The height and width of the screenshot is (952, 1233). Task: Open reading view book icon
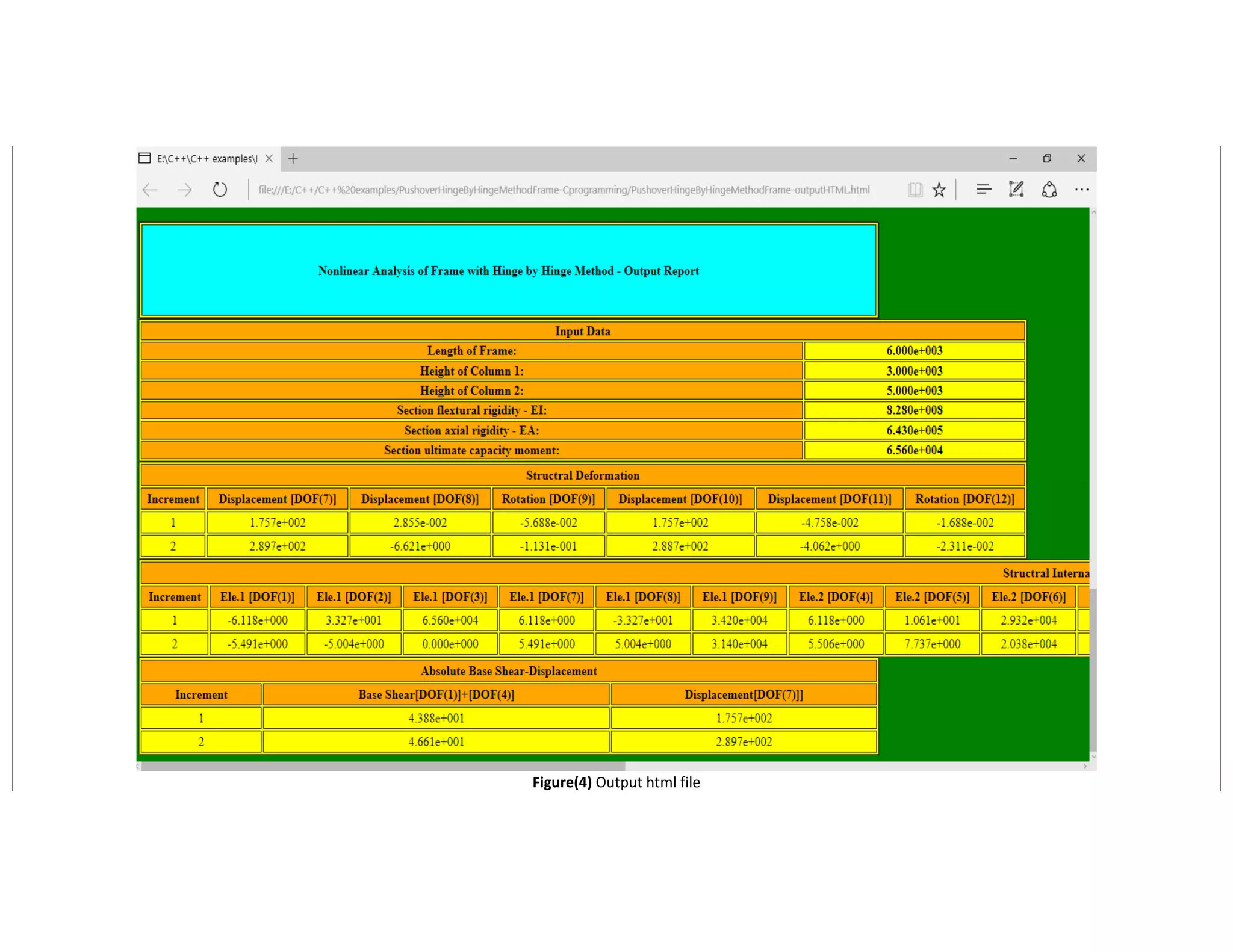tap(915, 190)
